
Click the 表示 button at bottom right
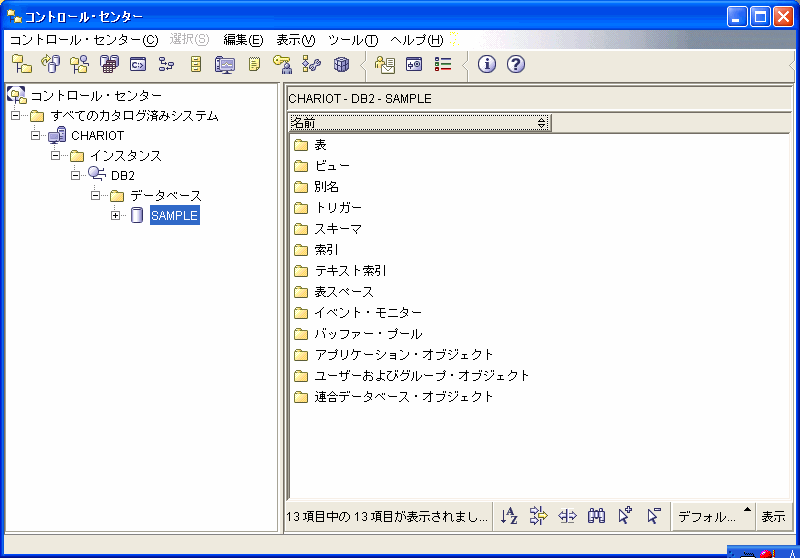coord(773,516)
